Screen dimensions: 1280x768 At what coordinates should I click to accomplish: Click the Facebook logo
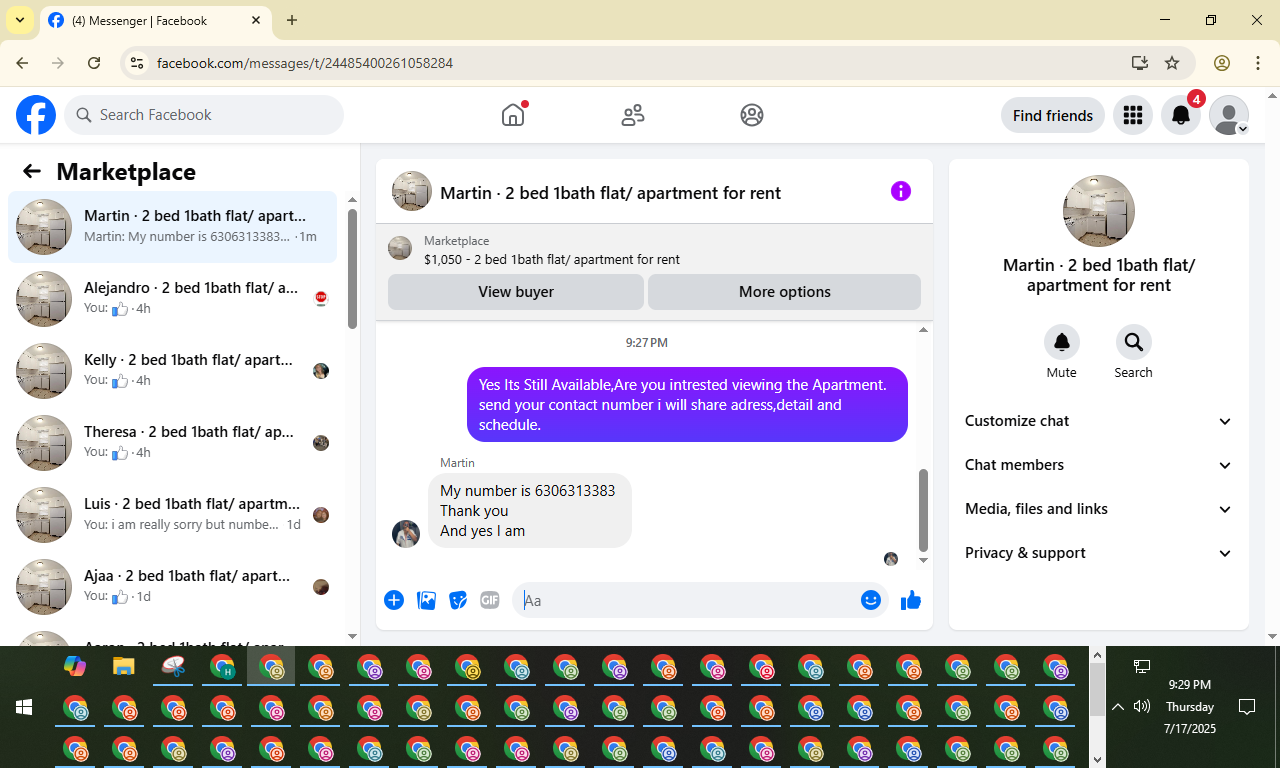point(36,115)
